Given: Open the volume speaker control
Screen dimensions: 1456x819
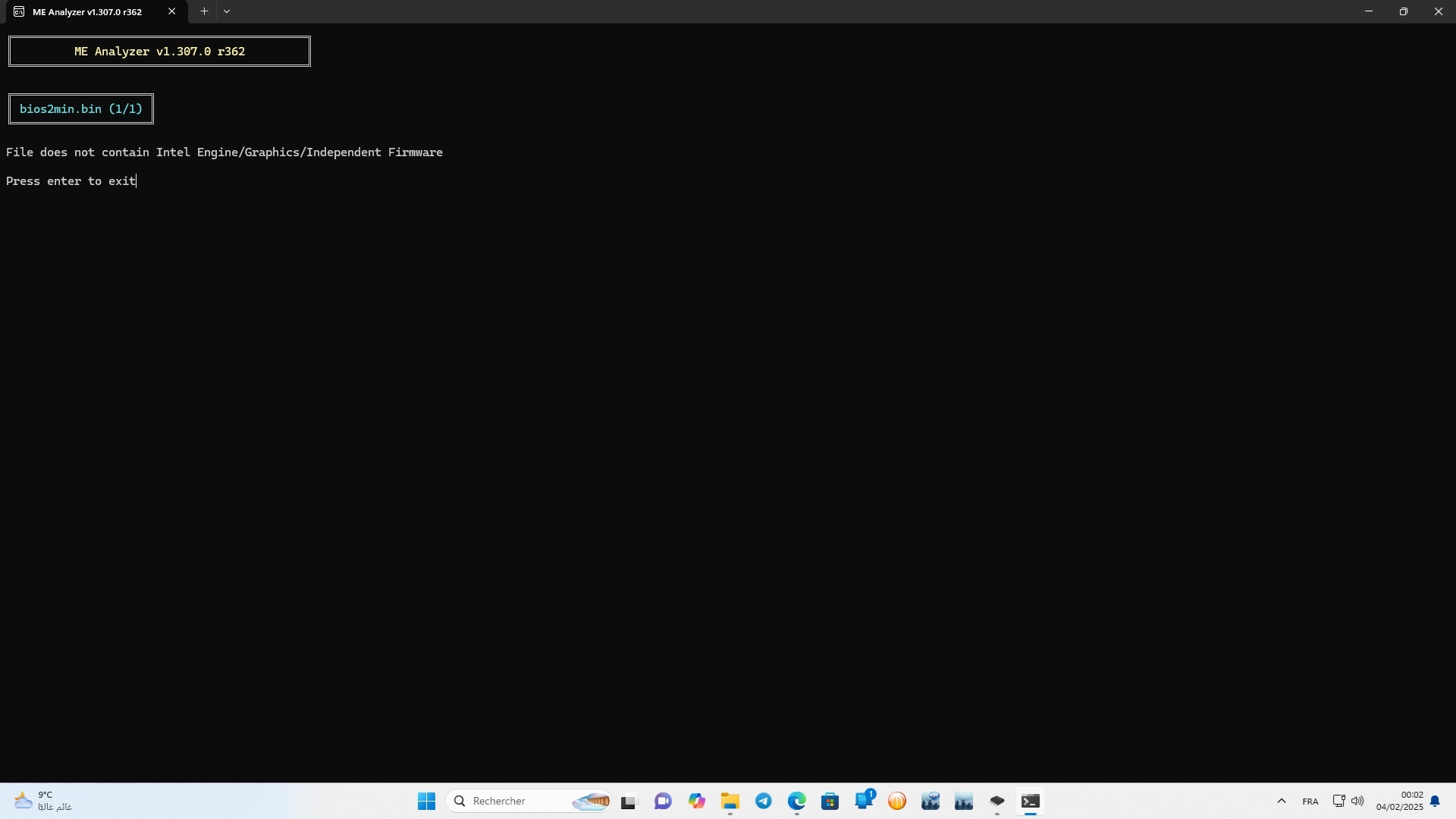Looking at the screenshot, I should click(1357, 801).
